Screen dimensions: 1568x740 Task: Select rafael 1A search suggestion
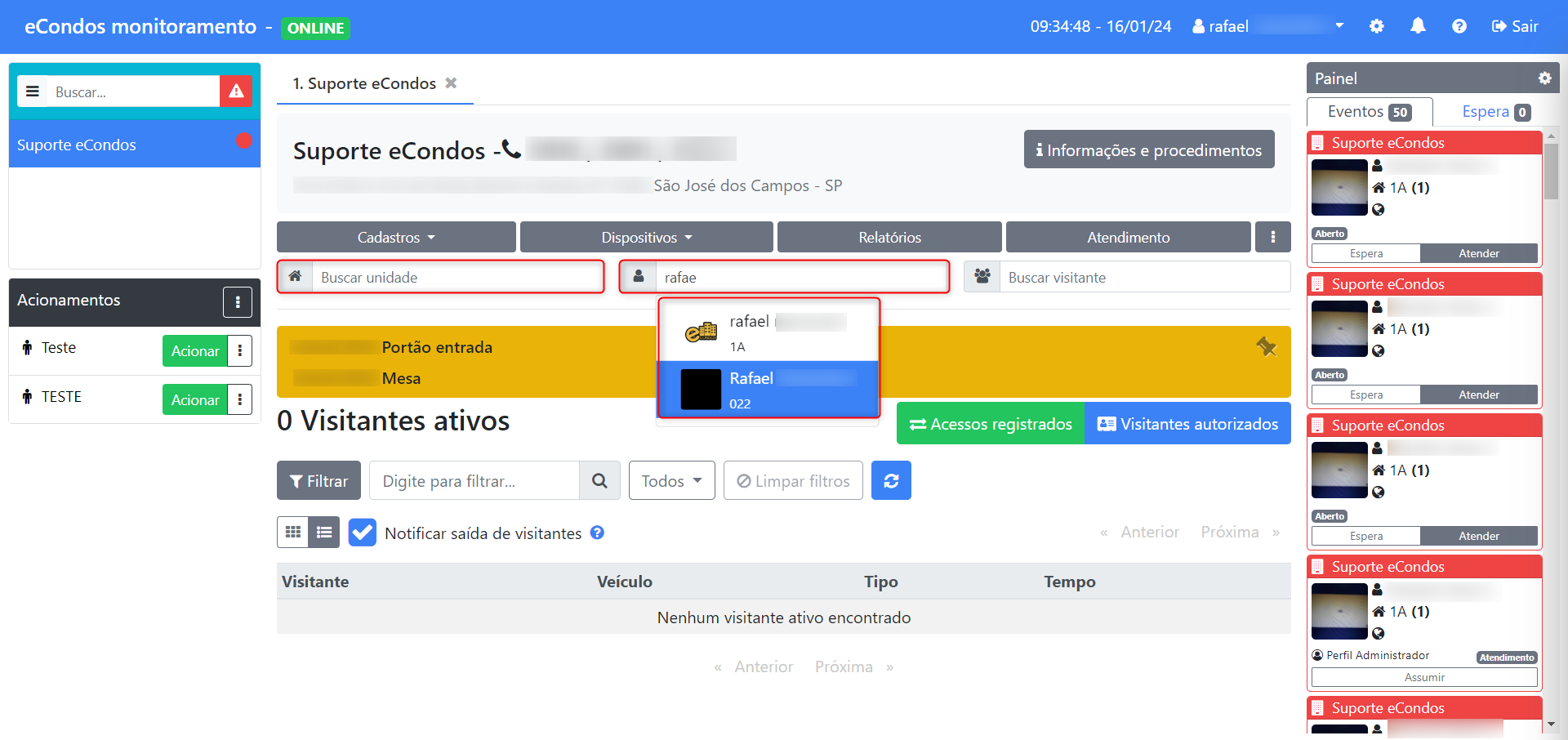pos(768,332)
